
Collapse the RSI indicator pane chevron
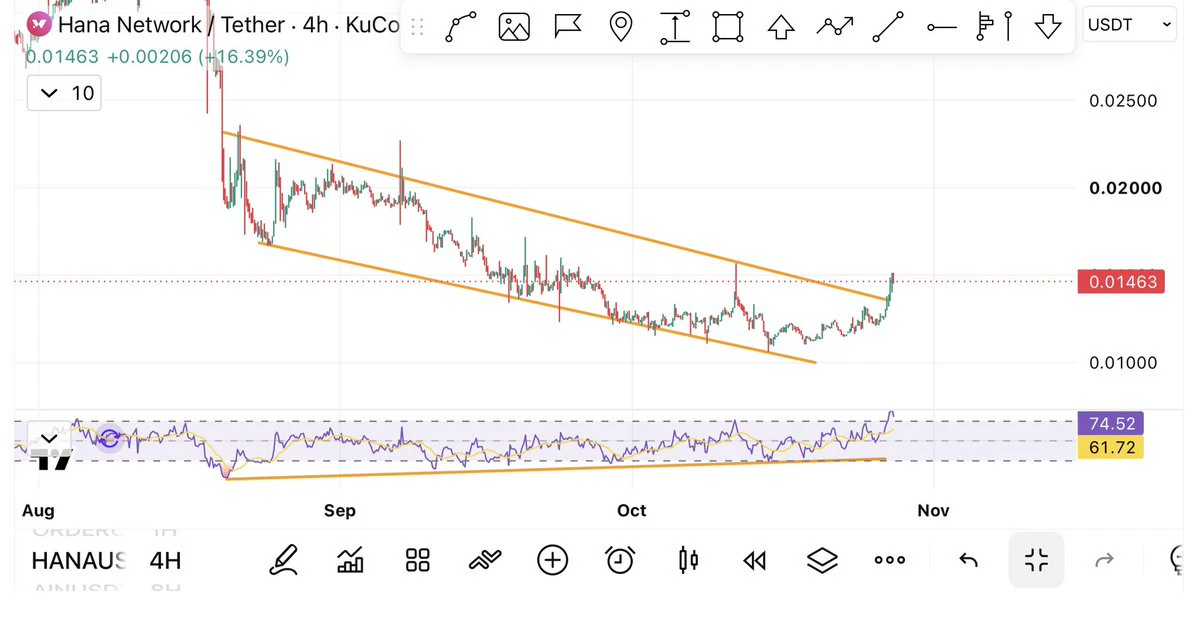tap(46, 438)
